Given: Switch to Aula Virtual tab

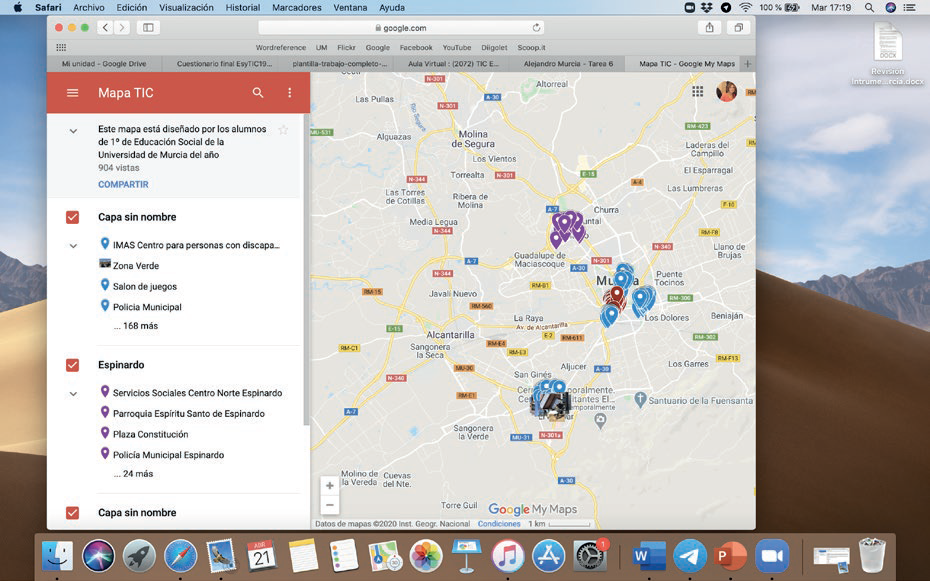Looking at the screenshot, I should (x=454, y=63).
